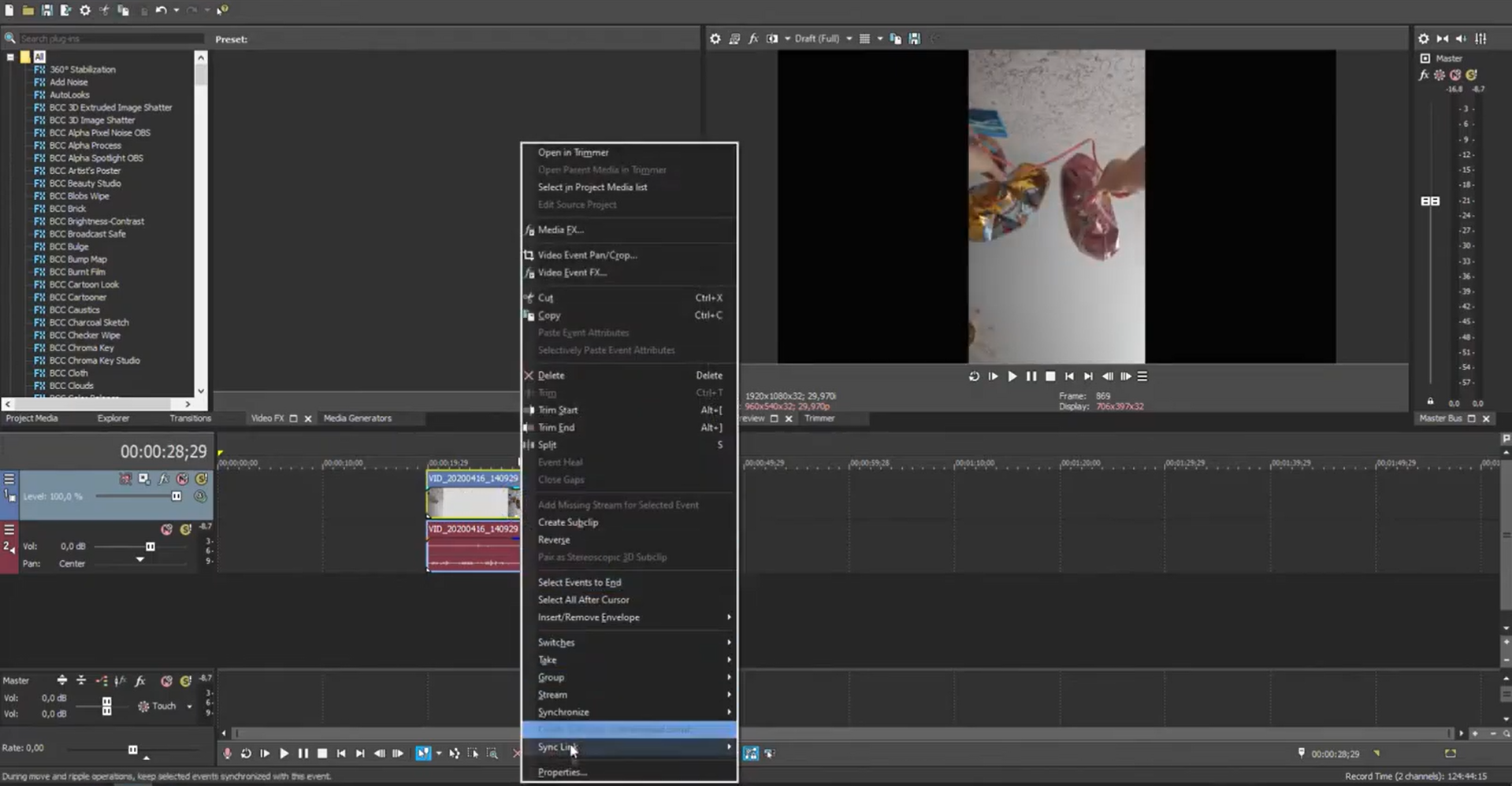Solo the video track 1

(x=201, y=479)
